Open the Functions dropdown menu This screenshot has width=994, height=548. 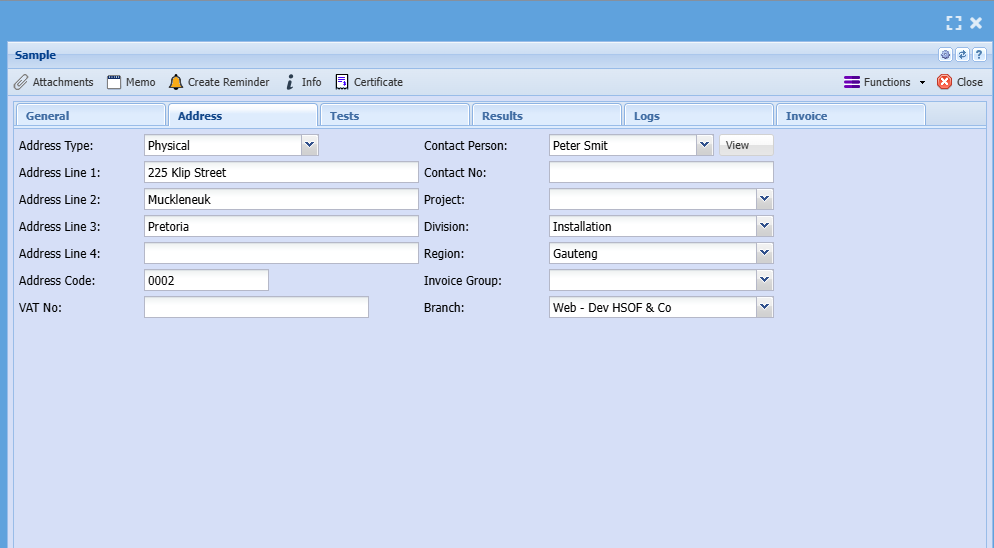tap(884, 82)
